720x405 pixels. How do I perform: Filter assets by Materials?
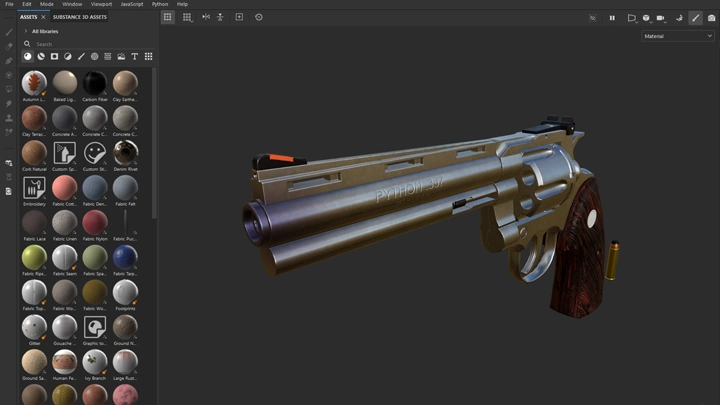[x=28, y=56]
